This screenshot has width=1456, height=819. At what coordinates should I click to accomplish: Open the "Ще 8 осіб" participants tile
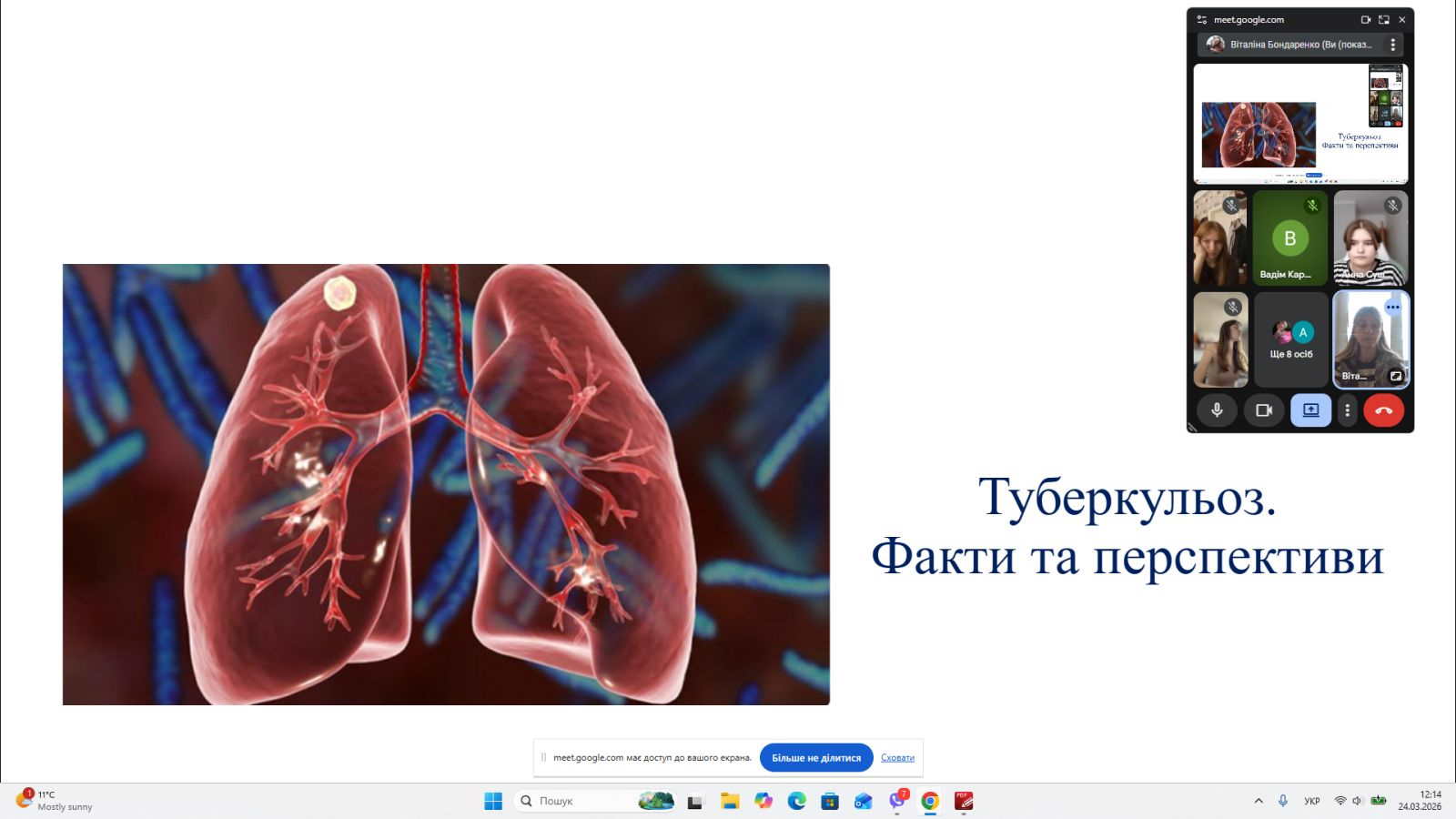(1290, 339)
